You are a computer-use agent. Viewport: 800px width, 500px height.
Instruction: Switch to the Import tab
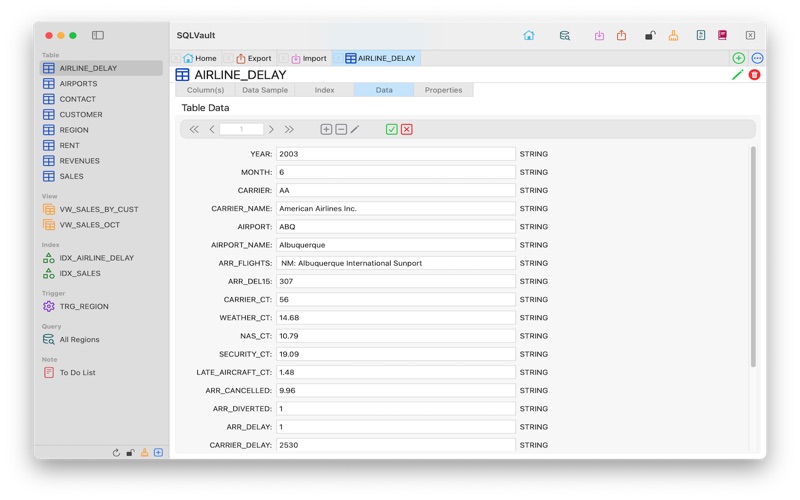309,58
